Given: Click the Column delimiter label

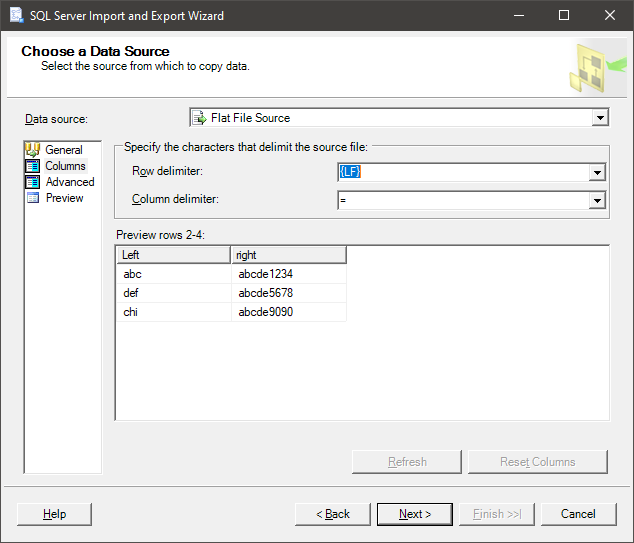Looking at the screenshot, I should click(175, 199).
